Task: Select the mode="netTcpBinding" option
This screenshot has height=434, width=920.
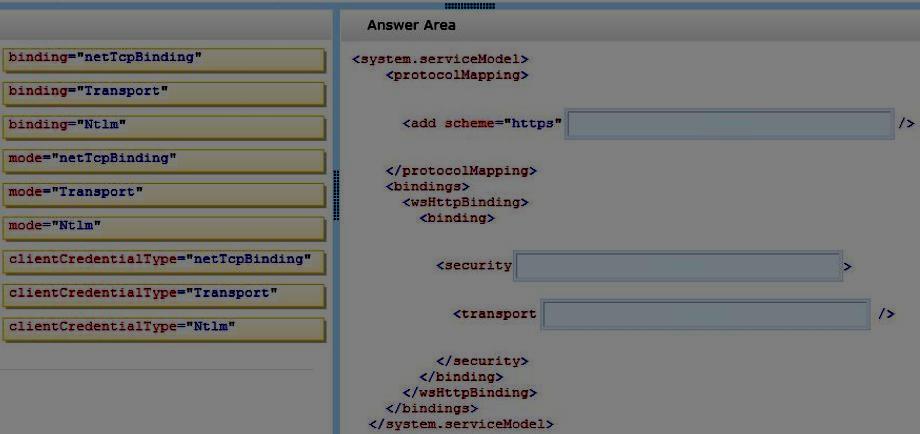Action: coord(163,161)
